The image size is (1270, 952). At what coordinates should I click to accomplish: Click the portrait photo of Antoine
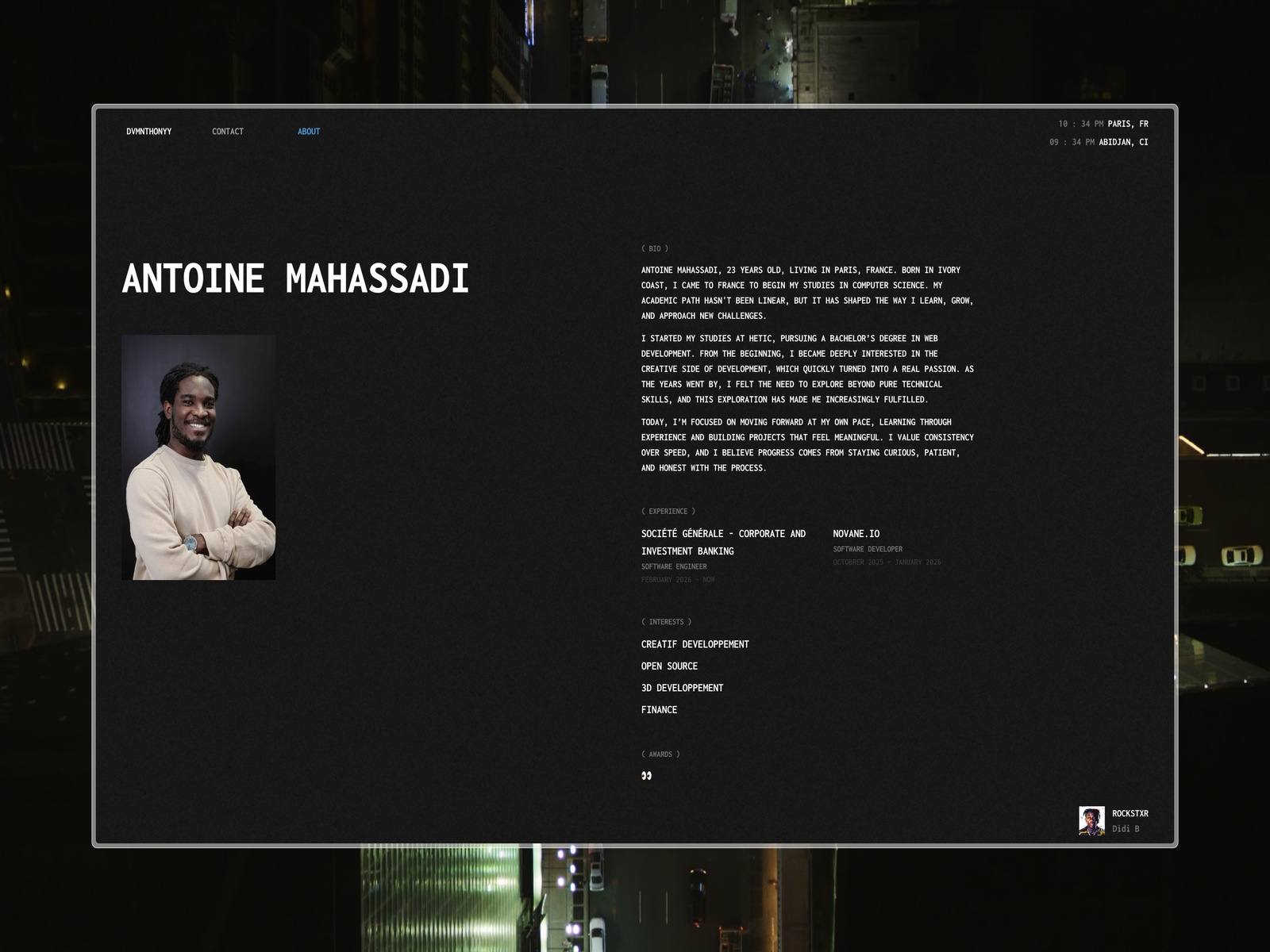pyautogui.click(x=198, y=457)
